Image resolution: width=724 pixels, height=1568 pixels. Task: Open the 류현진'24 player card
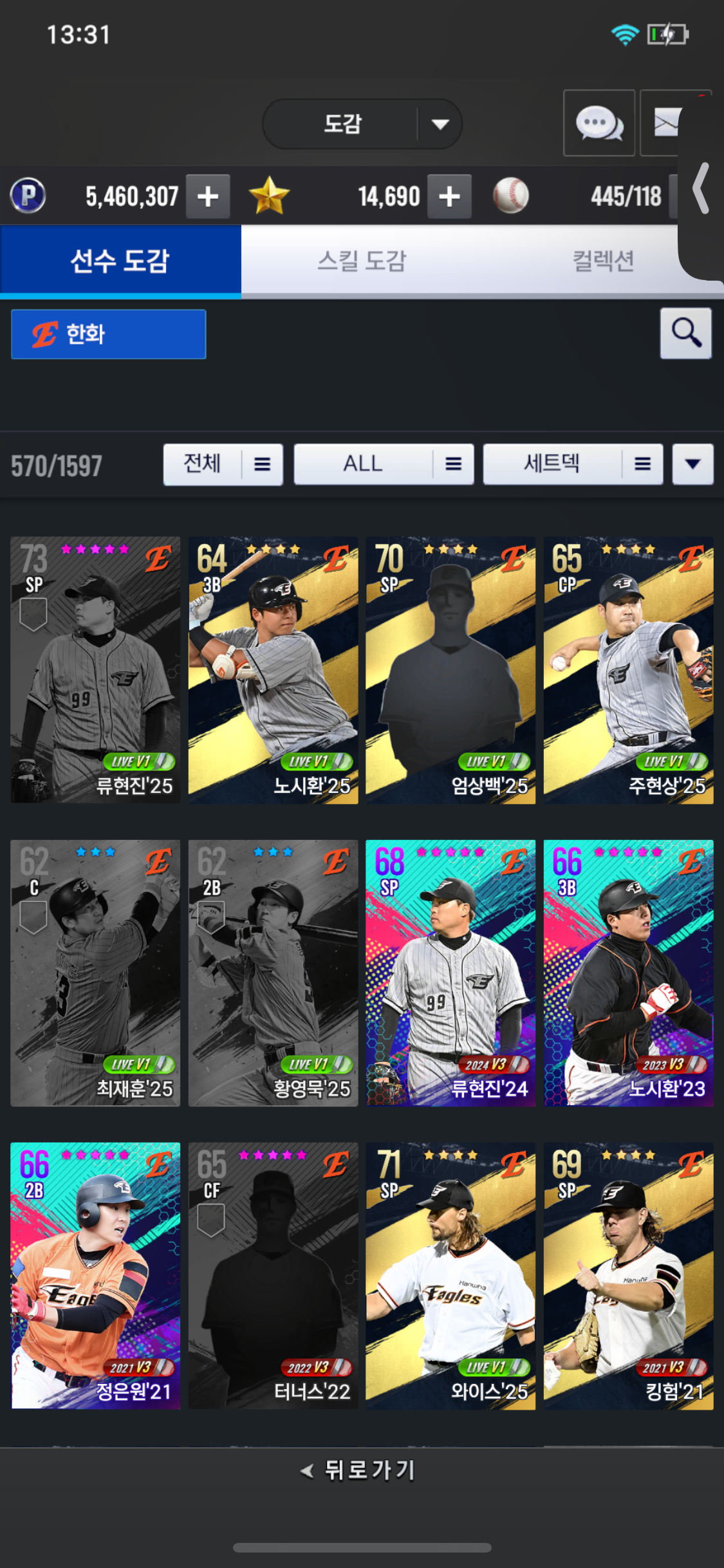pos(450,973)
